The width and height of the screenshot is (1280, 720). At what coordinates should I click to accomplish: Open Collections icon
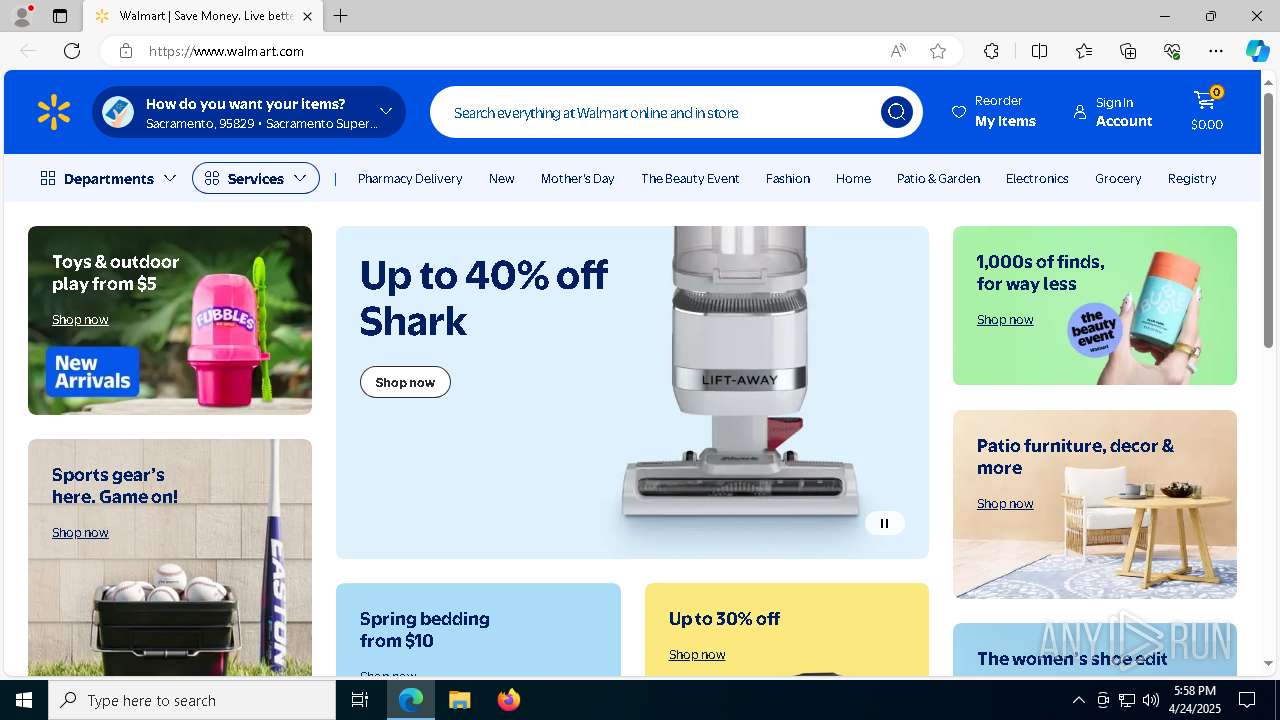(x=1128, y=51)
